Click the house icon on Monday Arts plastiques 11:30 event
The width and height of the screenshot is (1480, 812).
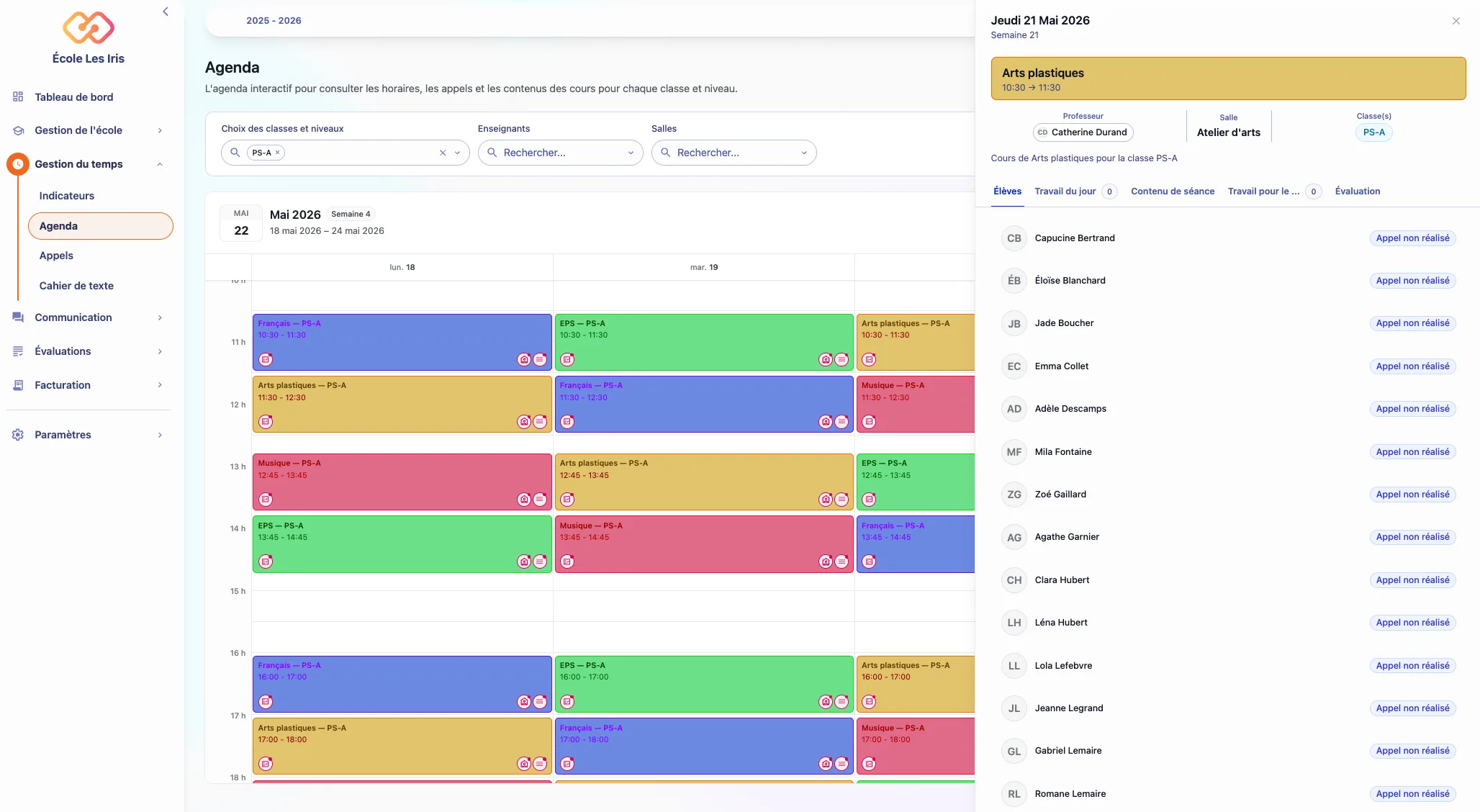pyautogui.click(x=524, y=422)
